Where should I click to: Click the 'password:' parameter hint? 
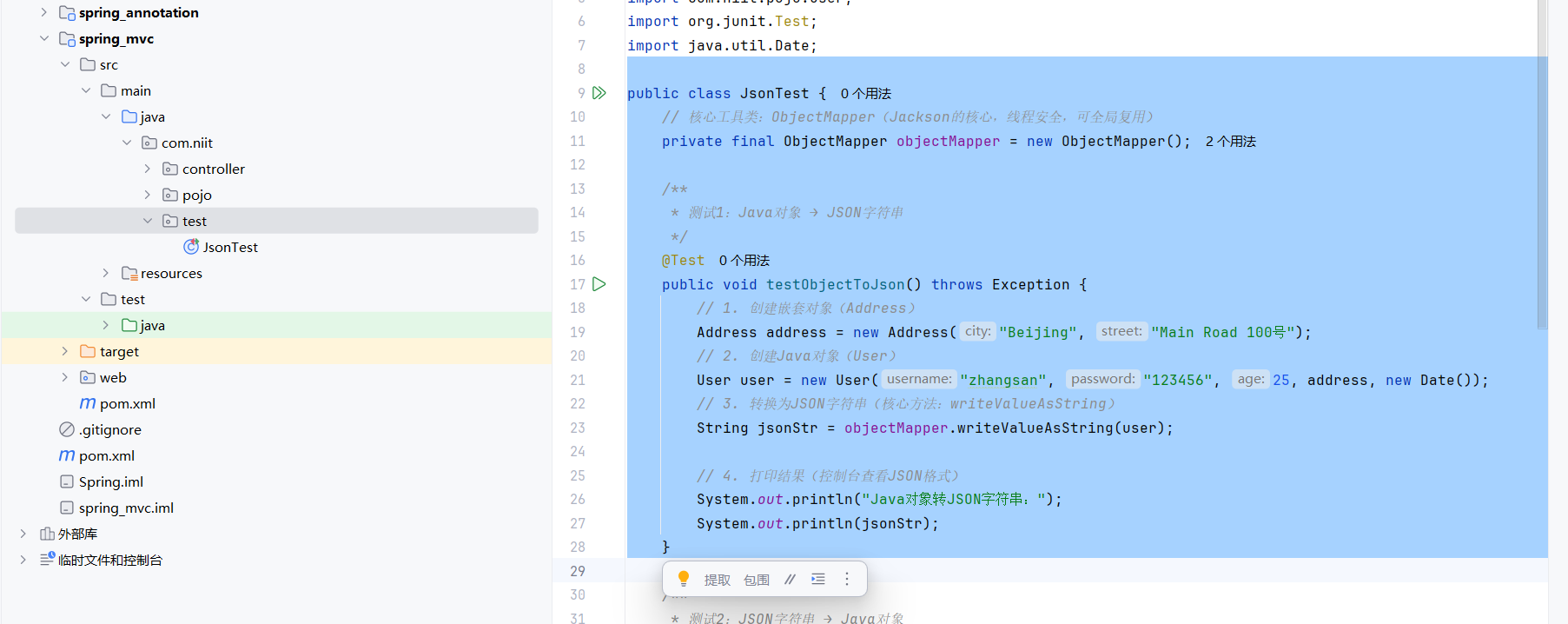click(x=1103, y=379)
